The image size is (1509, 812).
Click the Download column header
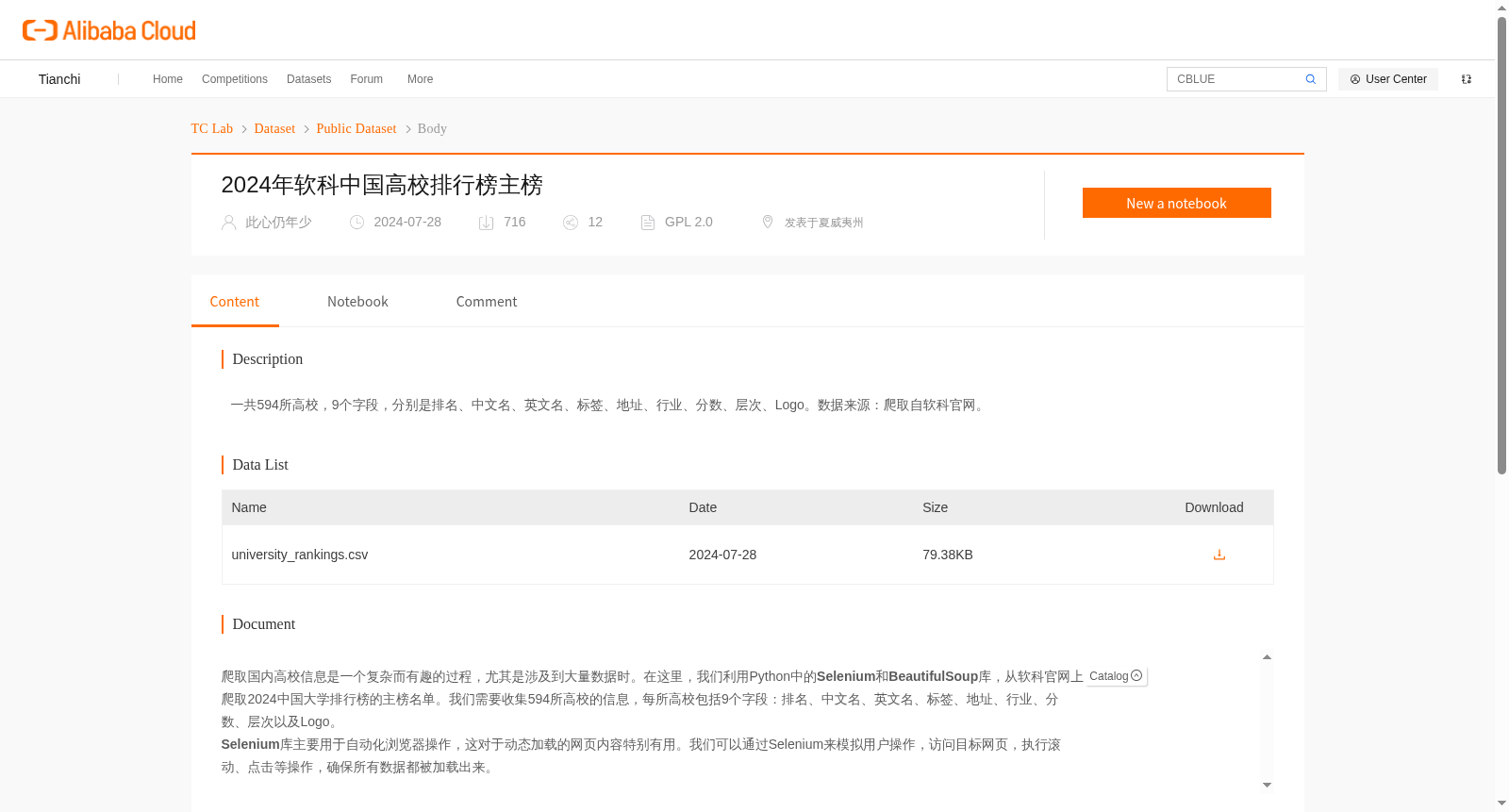[x=1214, y=507]
